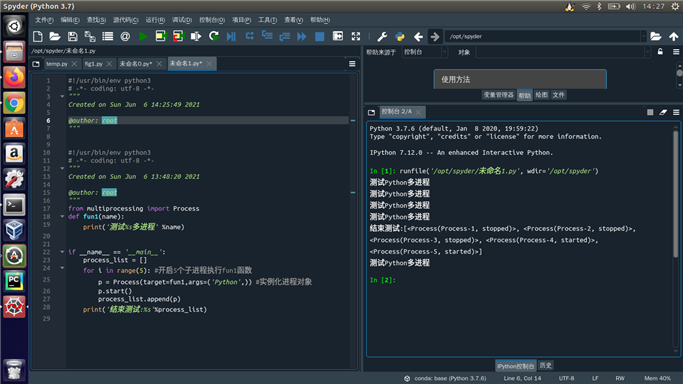
Task: Step into the function in debugger
Action: tap(267, 36)
